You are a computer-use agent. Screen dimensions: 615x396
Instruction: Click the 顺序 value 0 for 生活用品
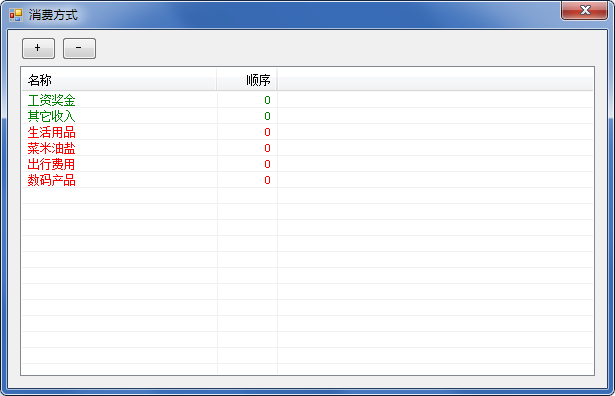(x=267, y=132)
